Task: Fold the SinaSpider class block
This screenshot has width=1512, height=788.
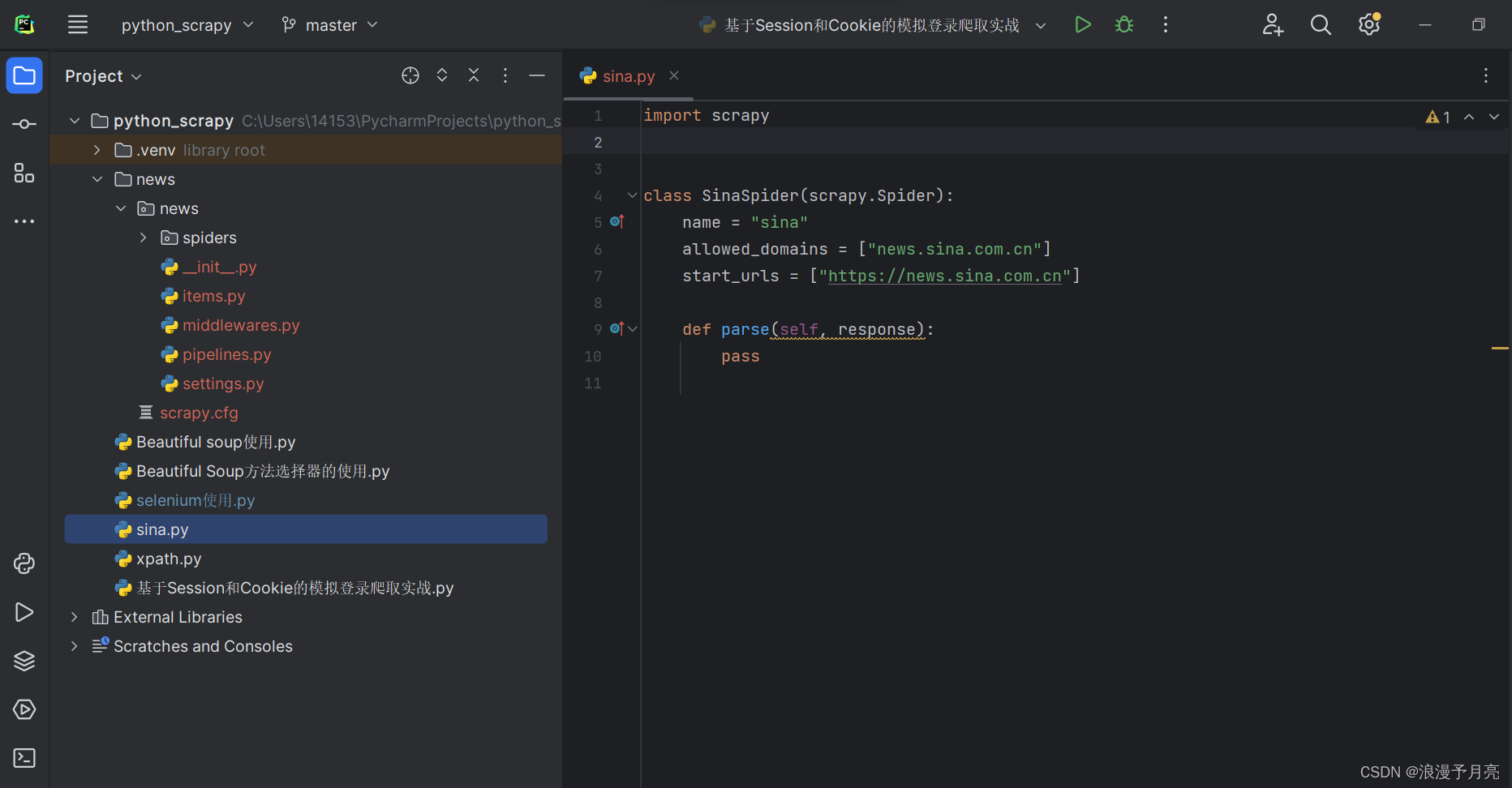Action: [x=633, y=195]
